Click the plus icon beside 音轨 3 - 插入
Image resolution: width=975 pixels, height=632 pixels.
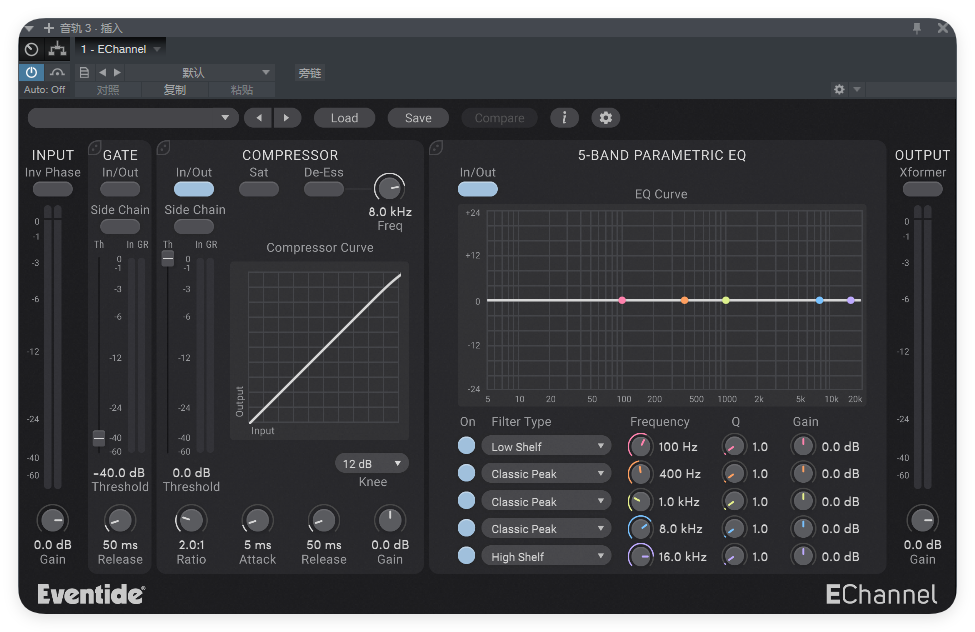pos(49,28)
